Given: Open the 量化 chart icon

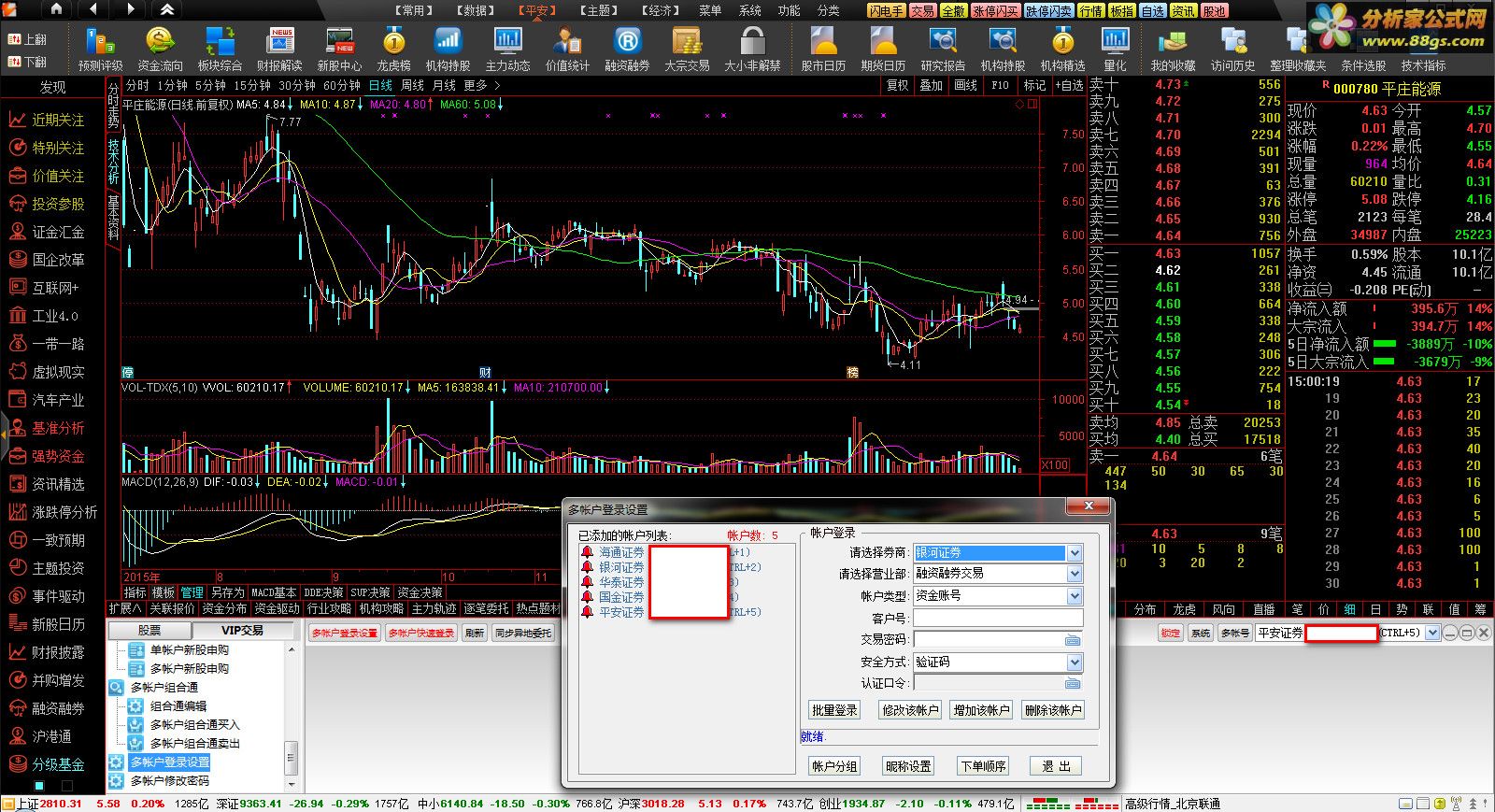Looking at the screenshot, I should click(1115, 49).
